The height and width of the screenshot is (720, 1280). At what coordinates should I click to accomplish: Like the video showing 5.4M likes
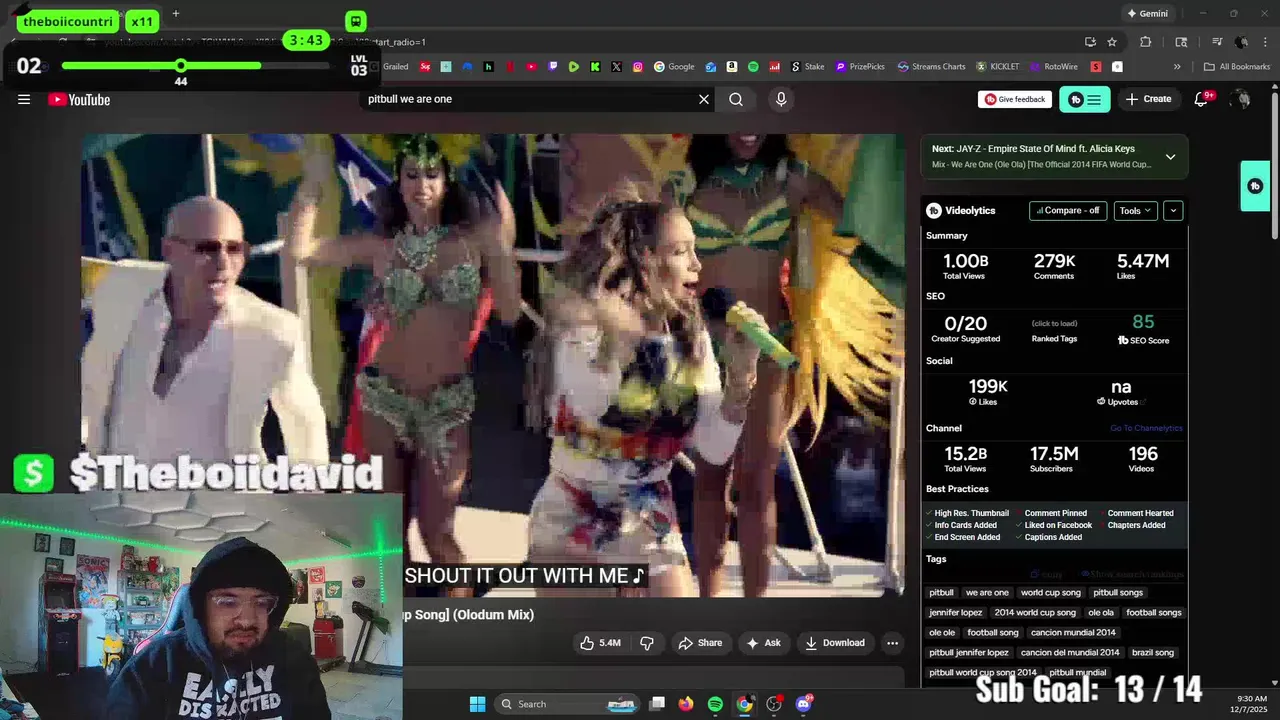(601, 643)
